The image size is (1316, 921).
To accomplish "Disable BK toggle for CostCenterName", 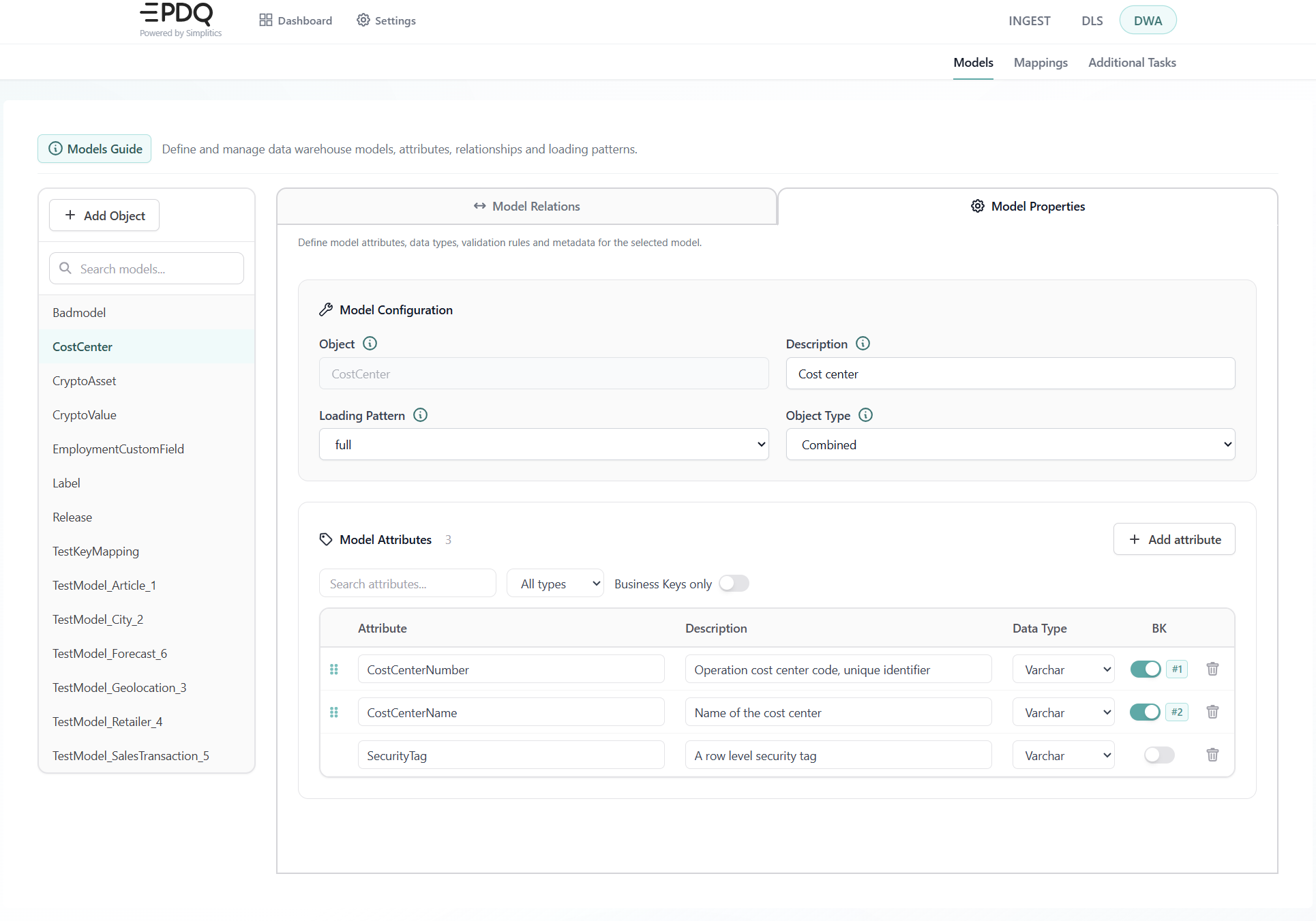I will pos(1146,712).
